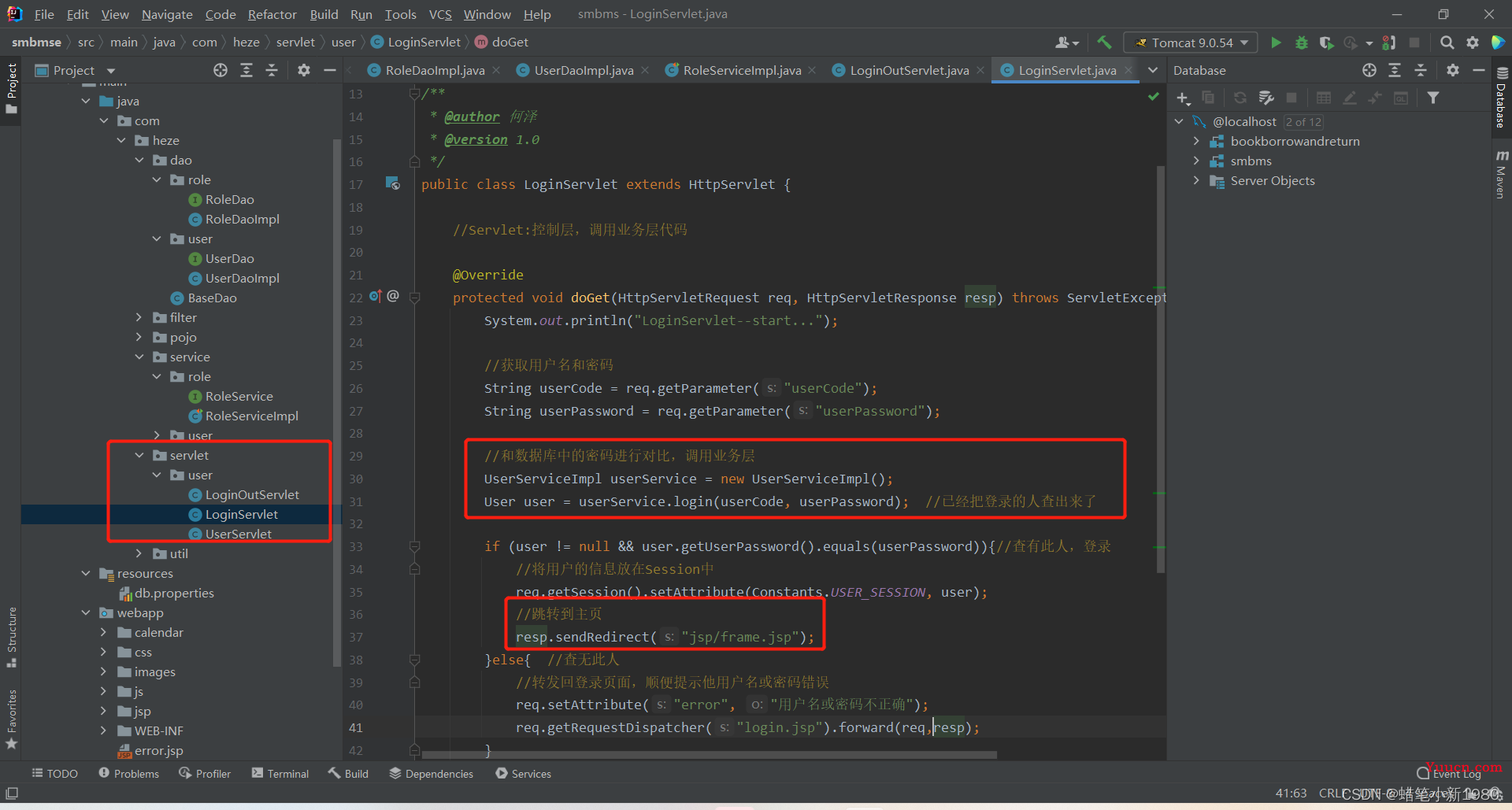The image size is (1512, 810).
Task: Expand the filter package
Action: (x=139, y=317)
